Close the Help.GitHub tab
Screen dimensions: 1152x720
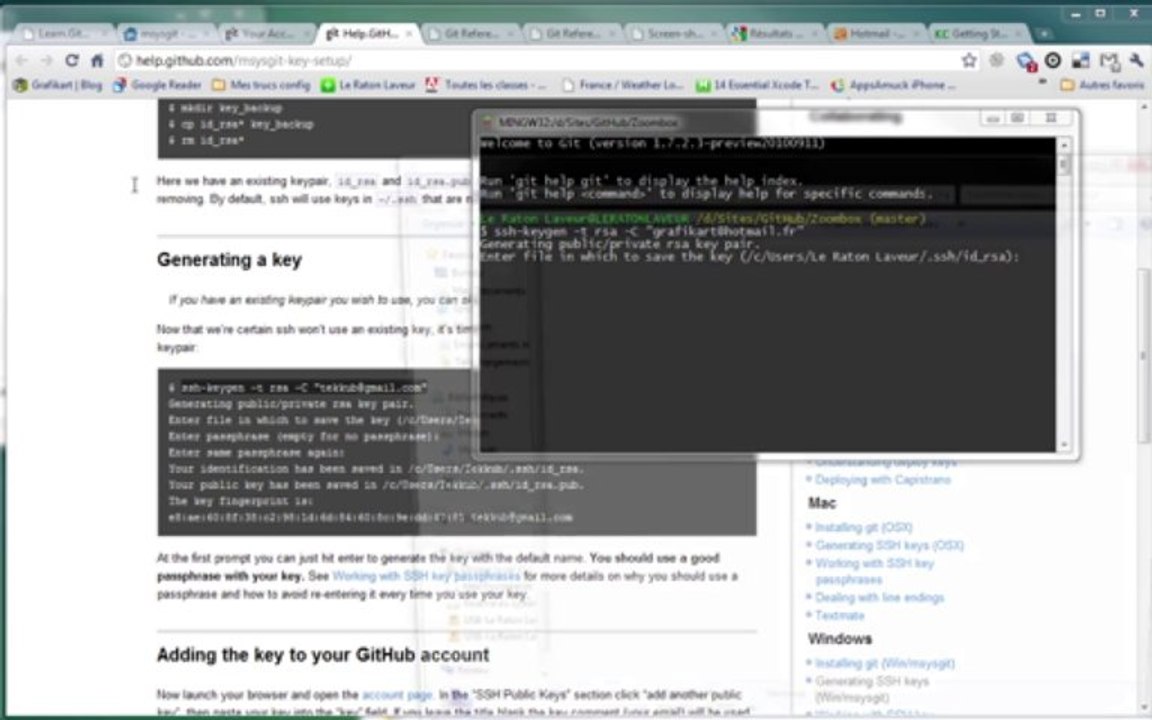(x=409, y=34)
